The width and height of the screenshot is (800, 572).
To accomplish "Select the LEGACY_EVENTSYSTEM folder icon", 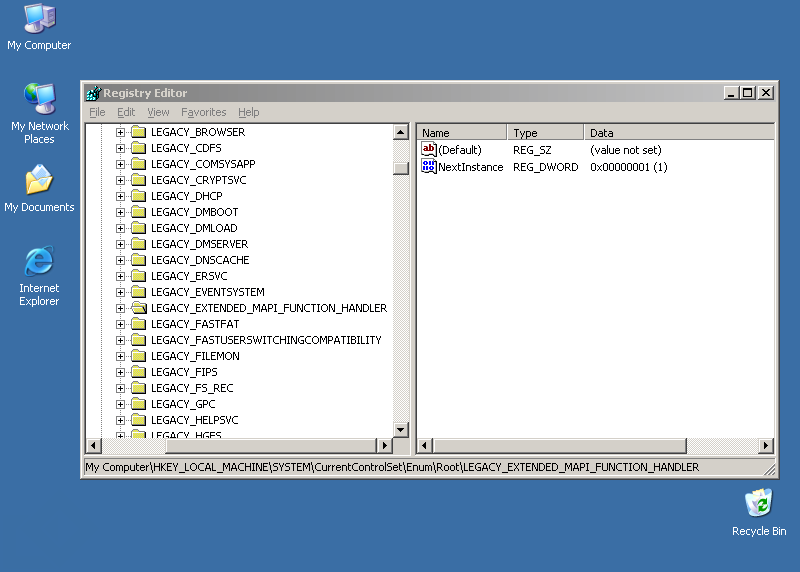I will (x=139, y=292).
